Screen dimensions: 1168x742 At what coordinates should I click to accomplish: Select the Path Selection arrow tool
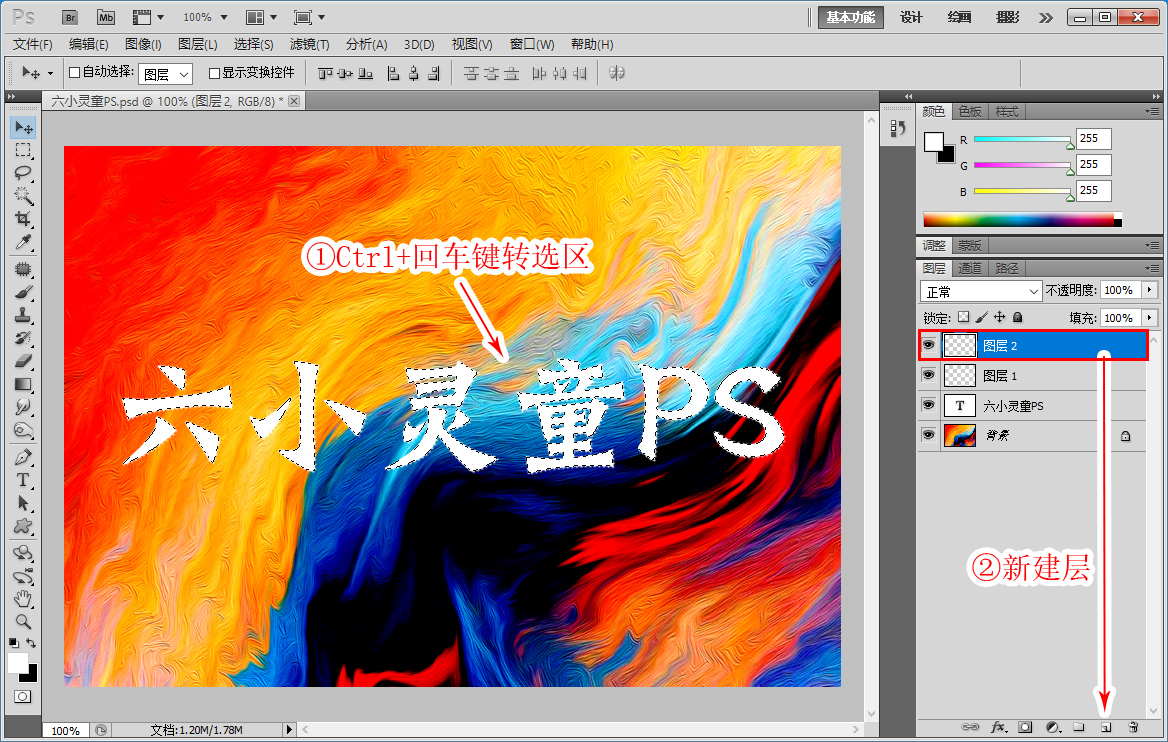click(23, 504)
